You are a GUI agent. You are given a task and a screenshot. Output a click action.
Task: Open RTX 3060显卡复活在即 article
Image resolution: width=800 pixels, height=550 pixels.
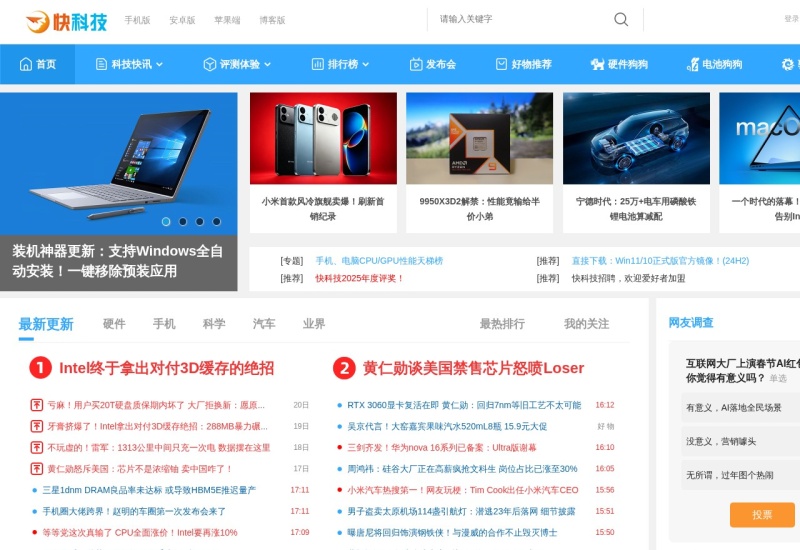coord(464,405)
